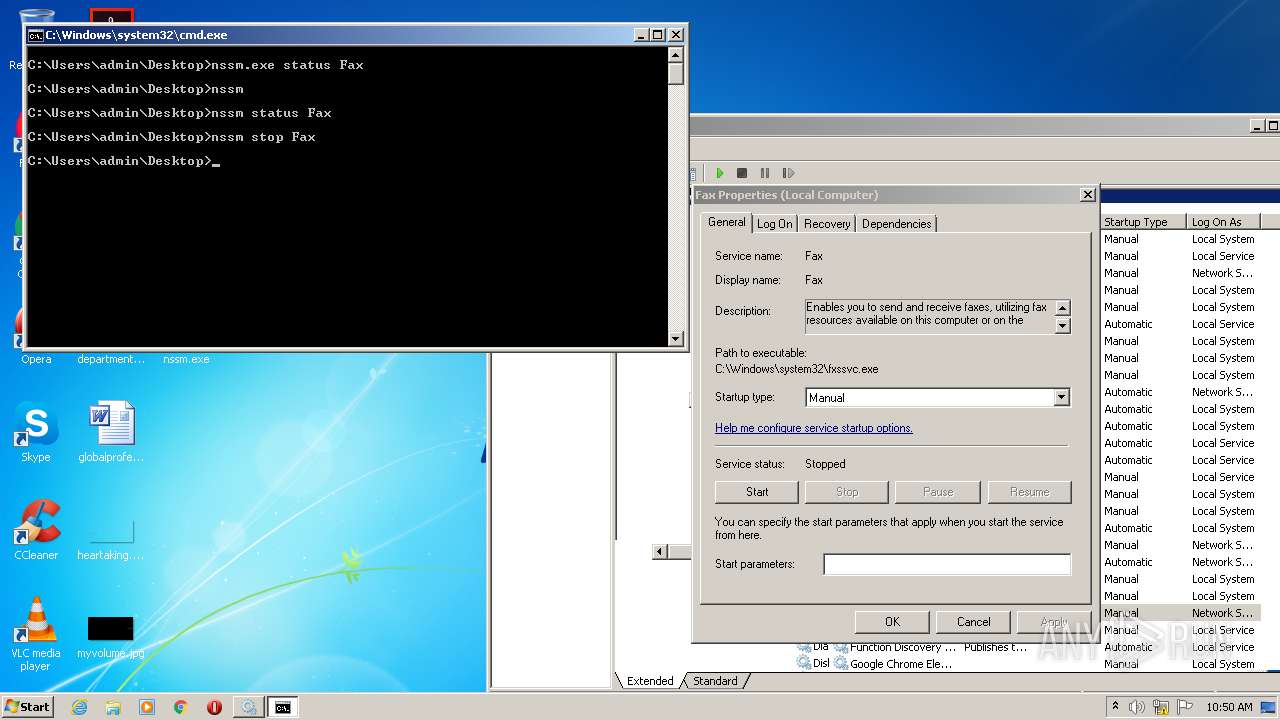
Task: Click the 'nssm stop Fax' command line
Action: [263, 137]
